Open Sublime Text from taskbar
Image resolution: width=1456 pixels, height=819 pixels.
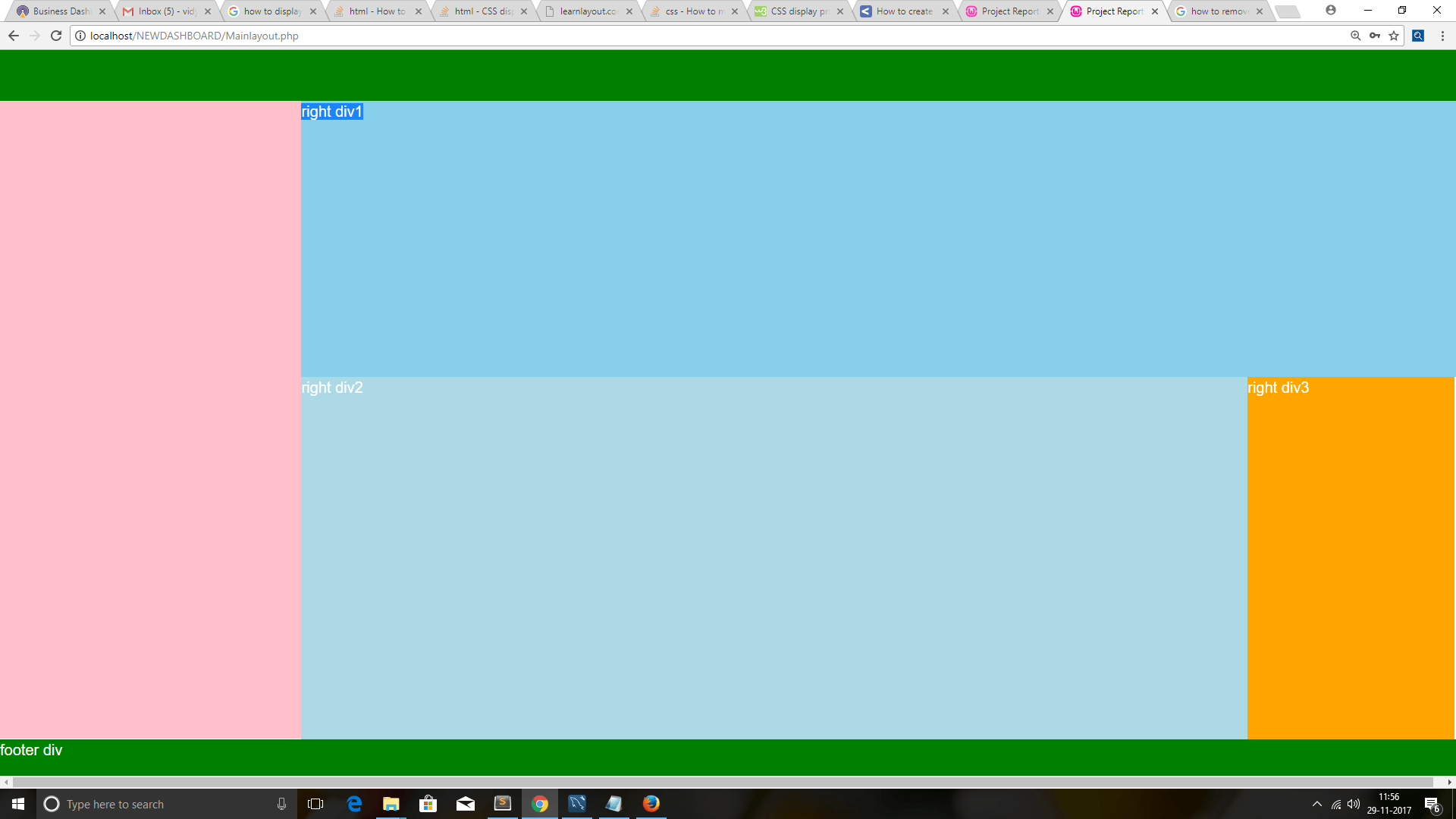click(x=502, y=804)
